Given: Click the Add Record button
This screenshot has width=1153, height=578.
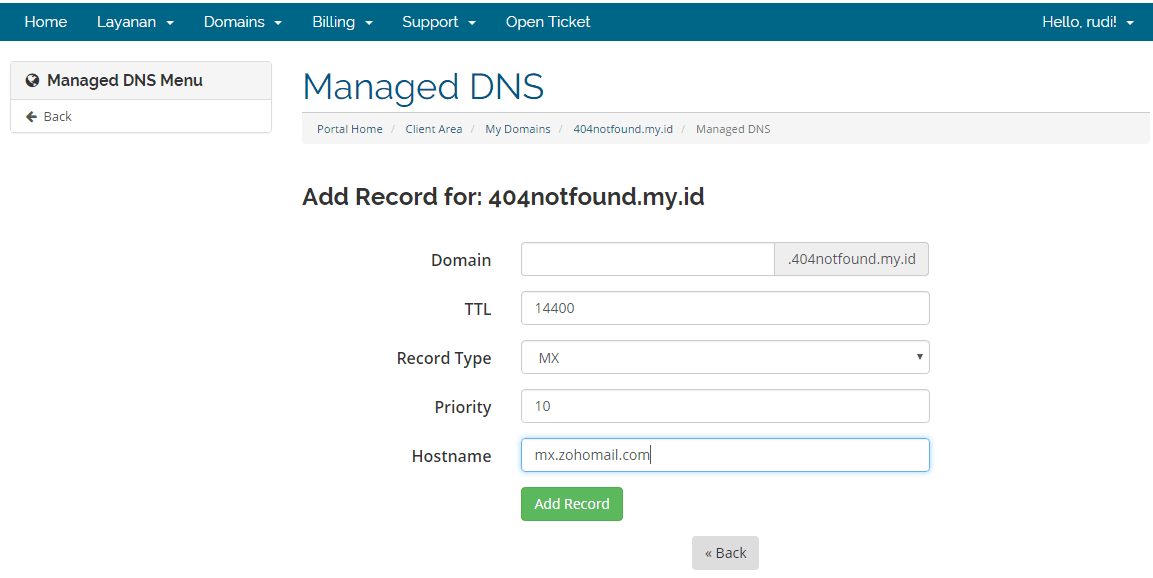Looking at the screenshot, I should point(571,504).
